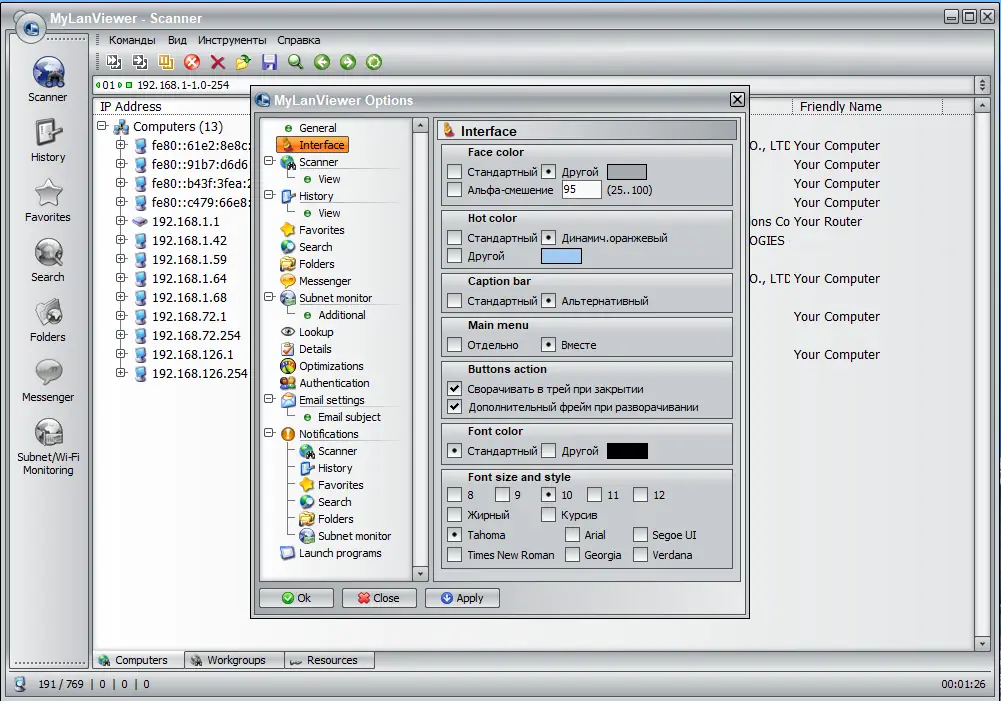Image resolution: width=1001 pixels, height=701 pixels.
Task: Open the Инструменты menu
Action: 232,40
